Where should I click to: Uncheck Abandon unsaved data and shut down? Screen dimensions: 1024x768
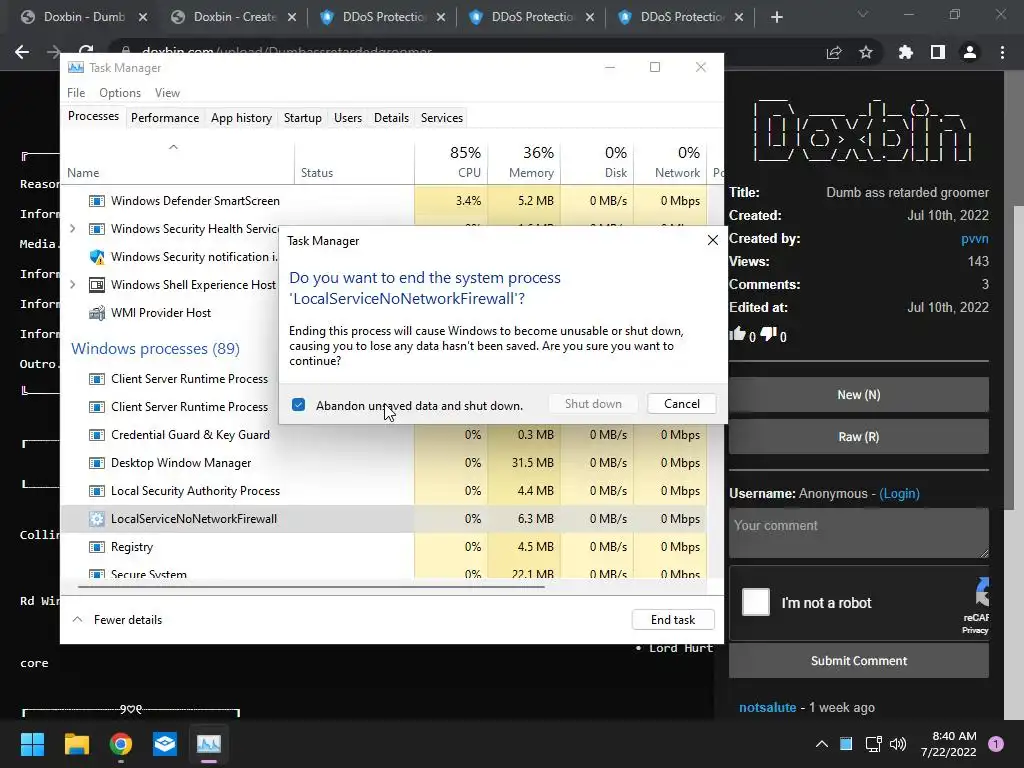pos(298,405)
